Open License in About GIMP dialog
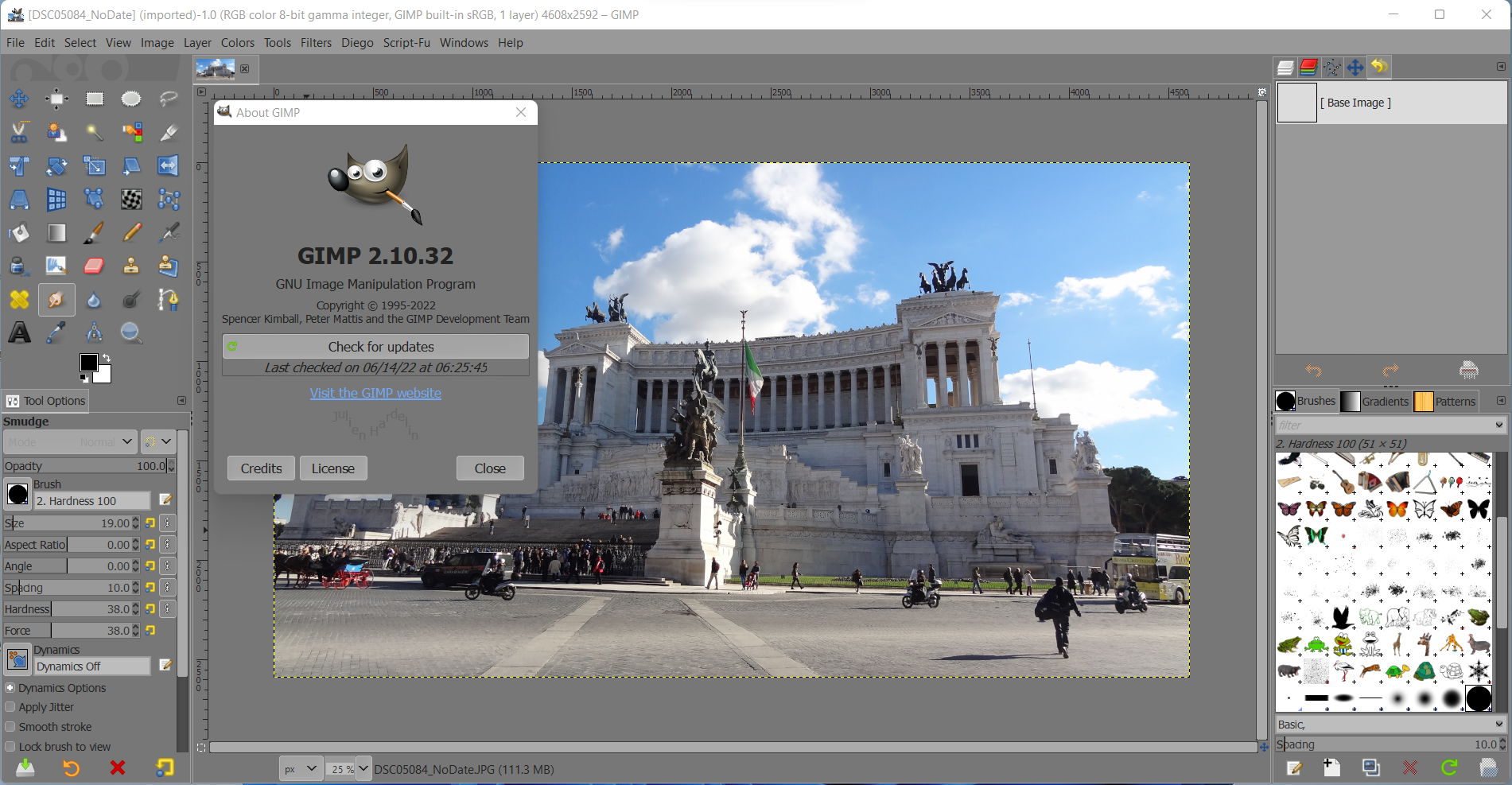 [x=333, y=468]
